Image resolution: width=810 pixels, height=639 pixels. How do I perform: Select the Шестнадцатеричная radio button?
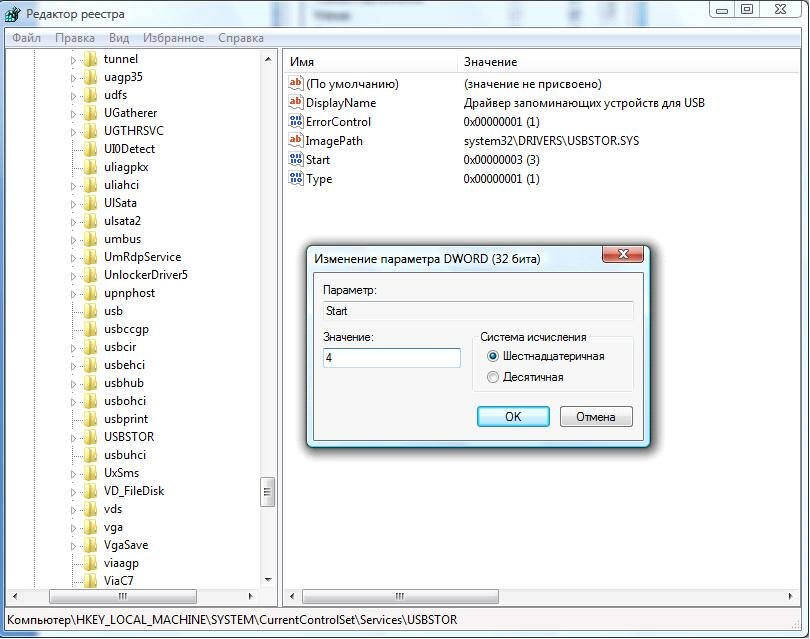(493, 356)
